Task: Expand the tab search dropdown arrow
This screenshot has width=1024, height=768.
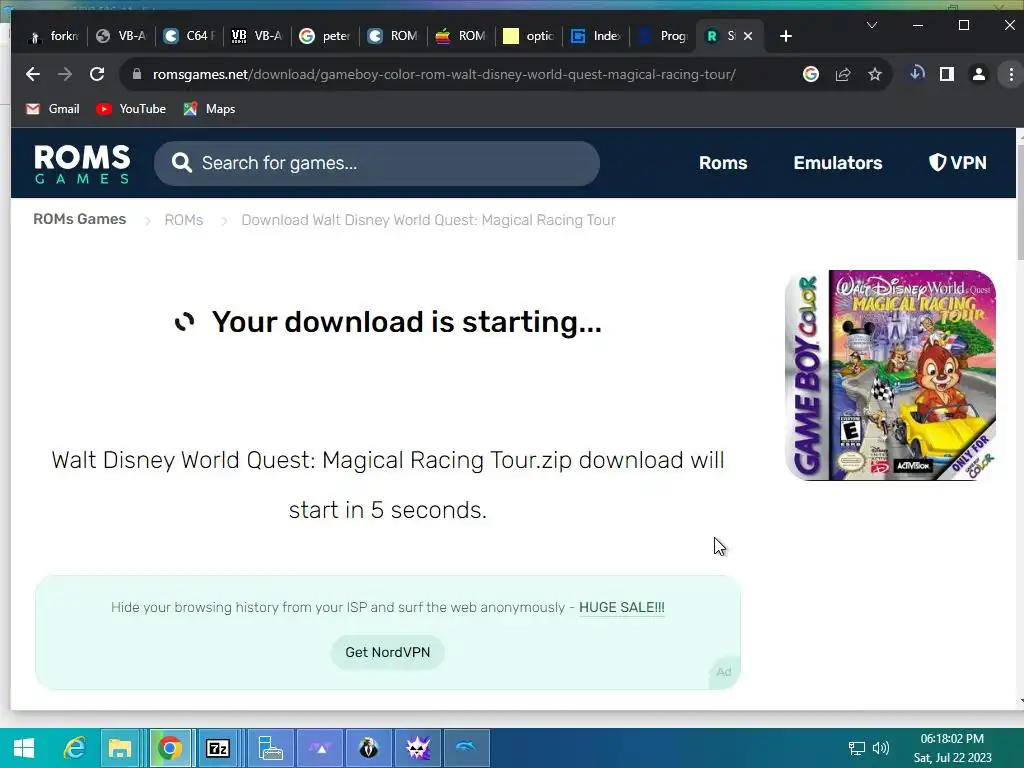Action: click(871, 25)
